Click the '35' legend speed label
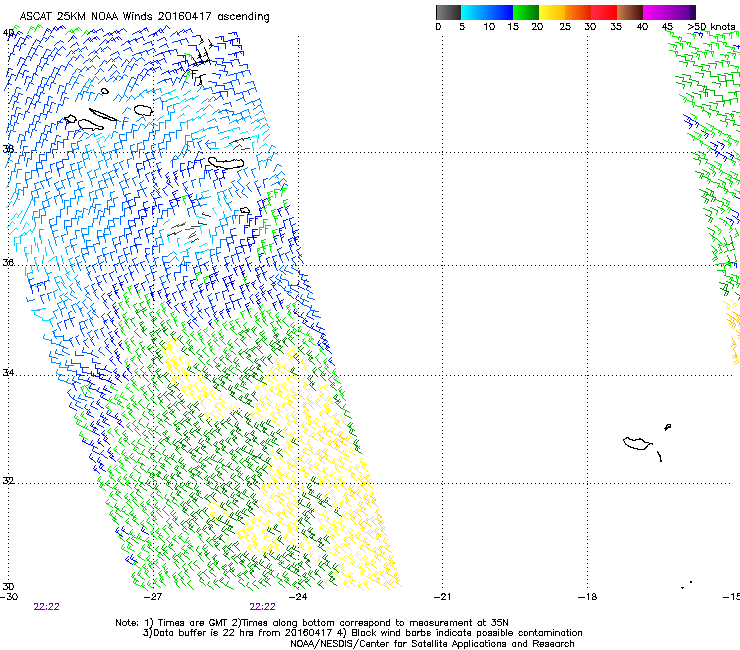This screenshot has width=740, height=650. point(616,27)
